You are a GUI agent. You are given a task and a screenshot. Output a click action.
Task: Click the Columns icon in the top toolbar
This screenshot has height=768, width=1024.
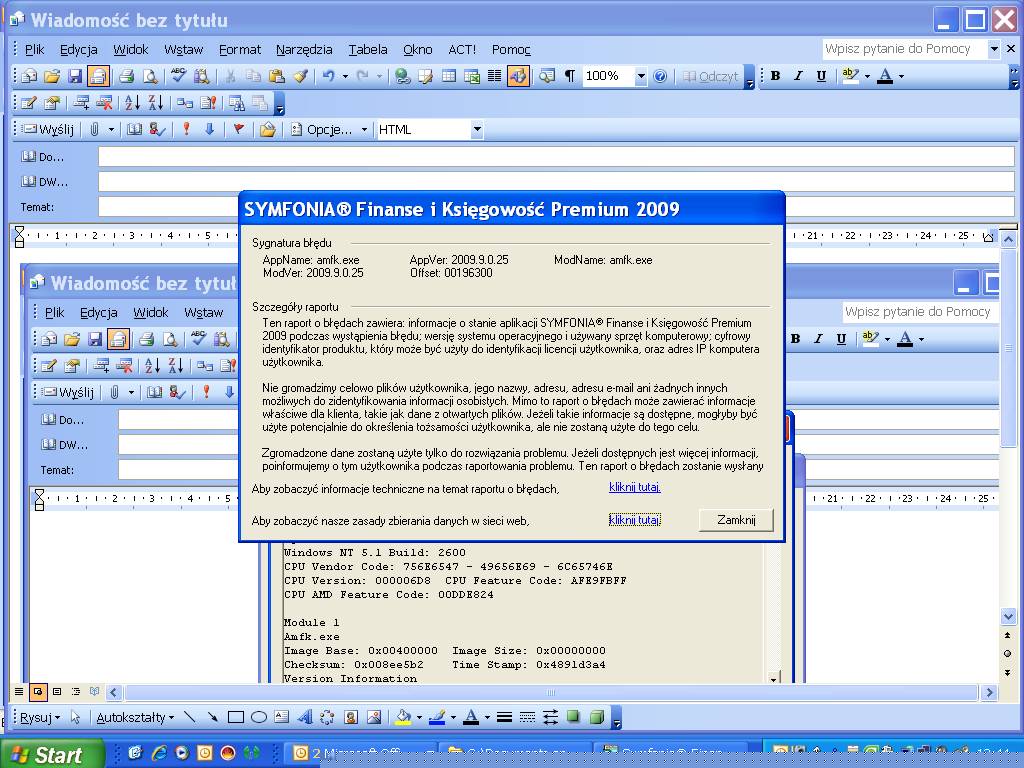[x=494, y=76]
